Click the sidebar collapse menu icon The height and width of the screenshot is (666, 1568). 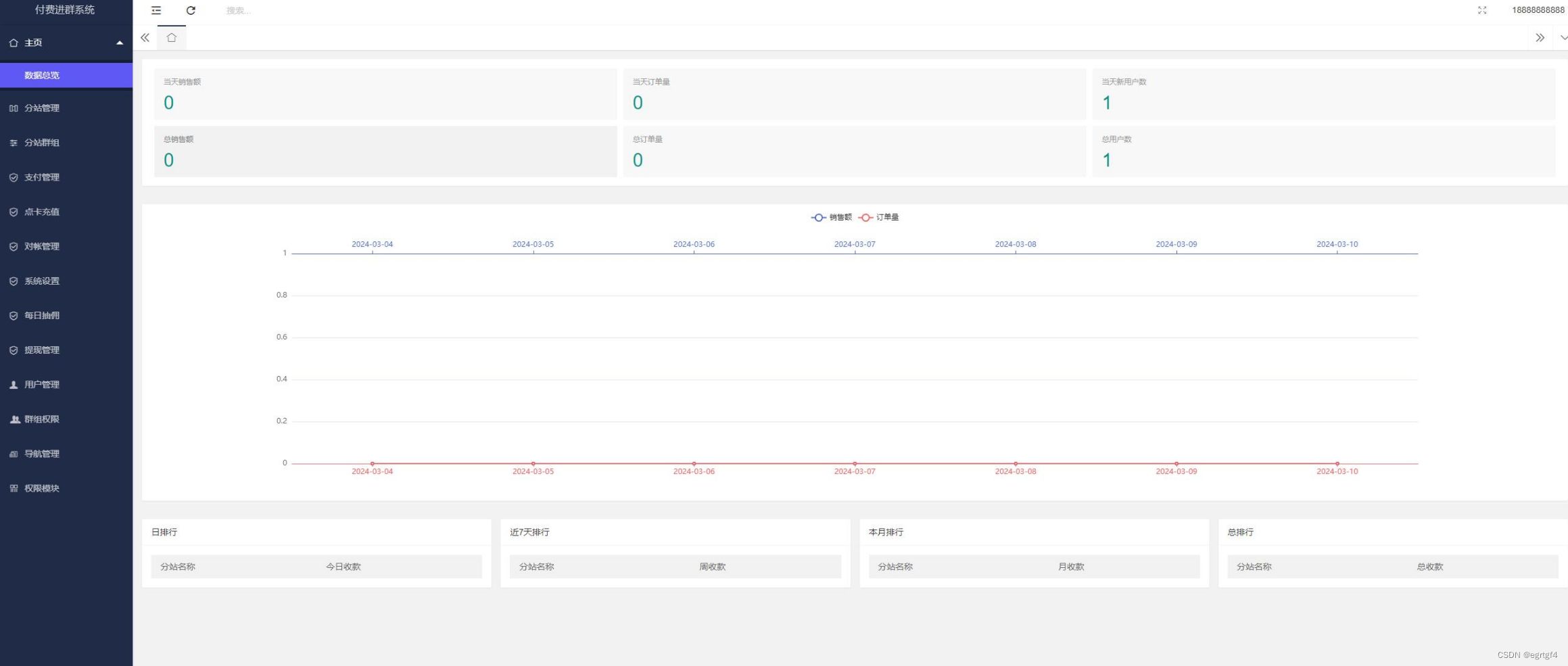coord(156,10)
